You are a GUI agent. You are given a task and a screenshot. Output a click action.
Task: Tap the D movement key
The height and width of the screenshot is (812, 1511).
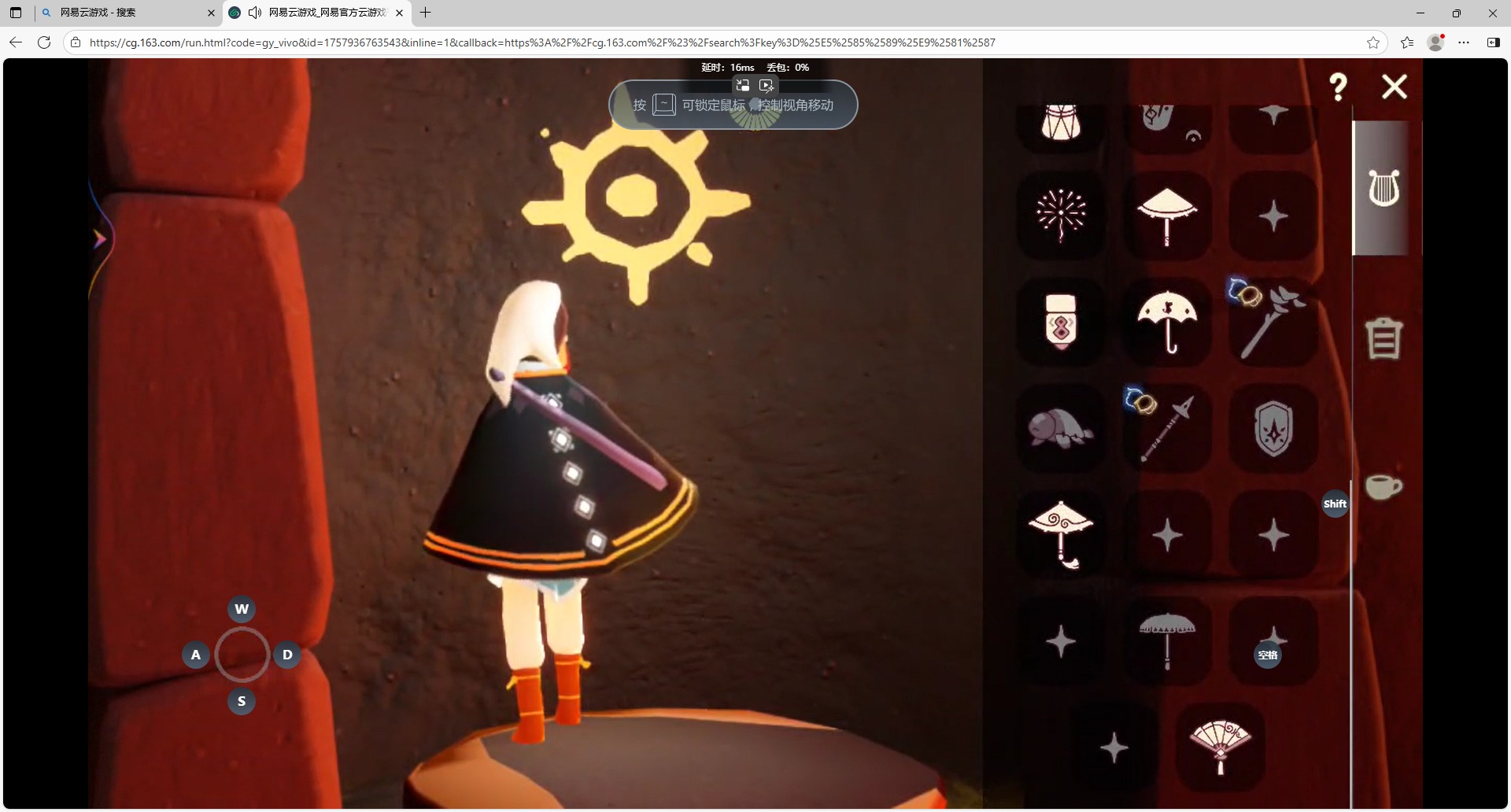pos(287,655)
